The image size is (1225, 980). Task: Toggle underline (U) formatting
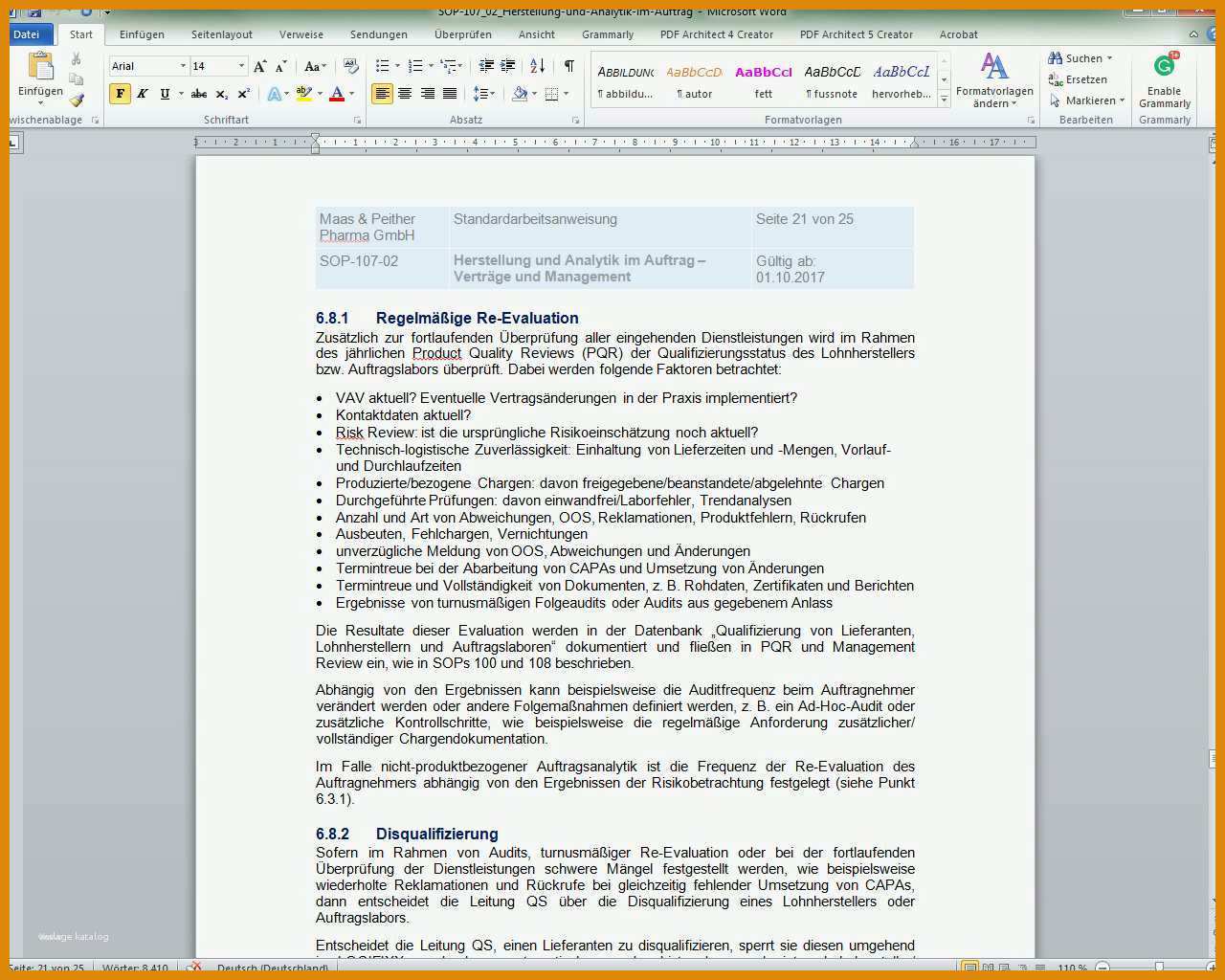[165, 94]
